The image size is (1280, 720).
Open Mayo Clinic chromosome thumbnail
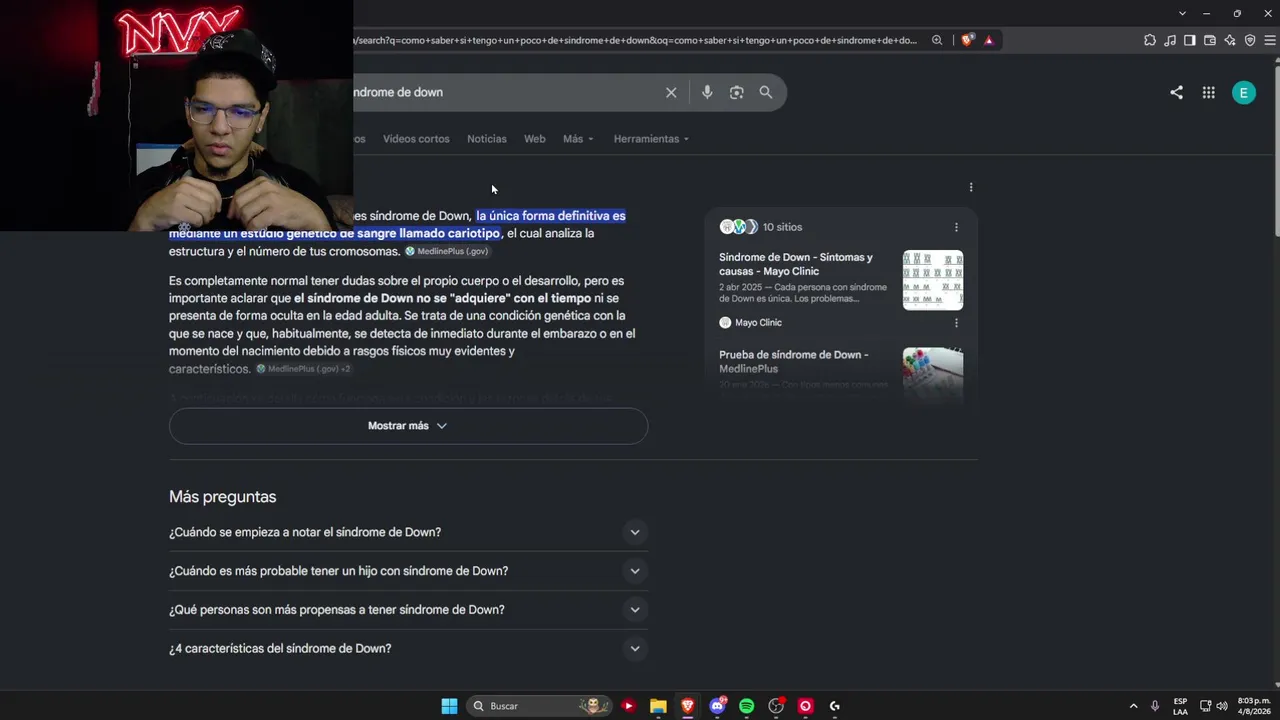[x=933, y=280]
